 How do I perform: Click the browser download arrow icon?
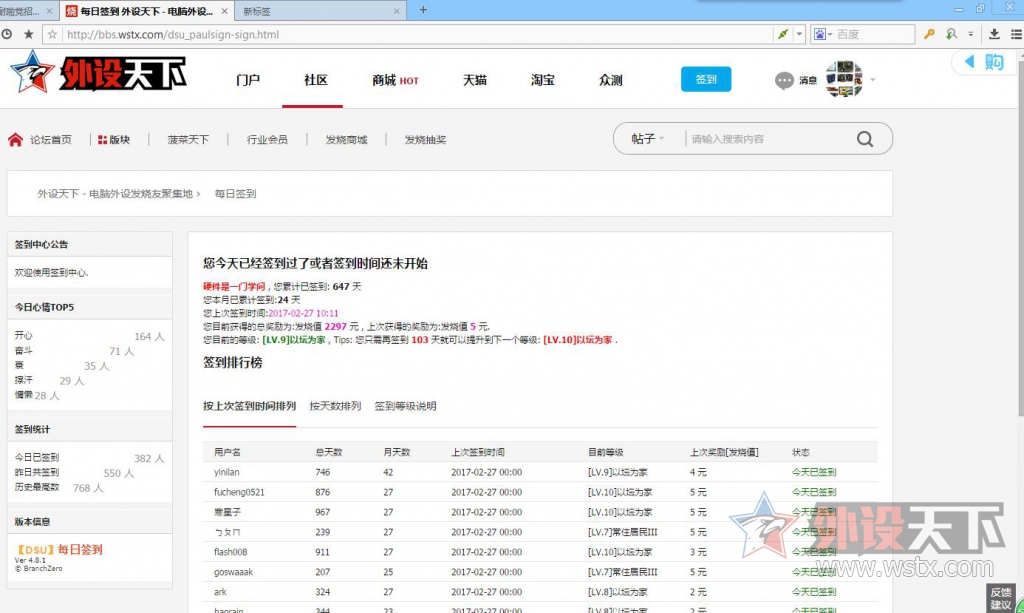(993, 34)
